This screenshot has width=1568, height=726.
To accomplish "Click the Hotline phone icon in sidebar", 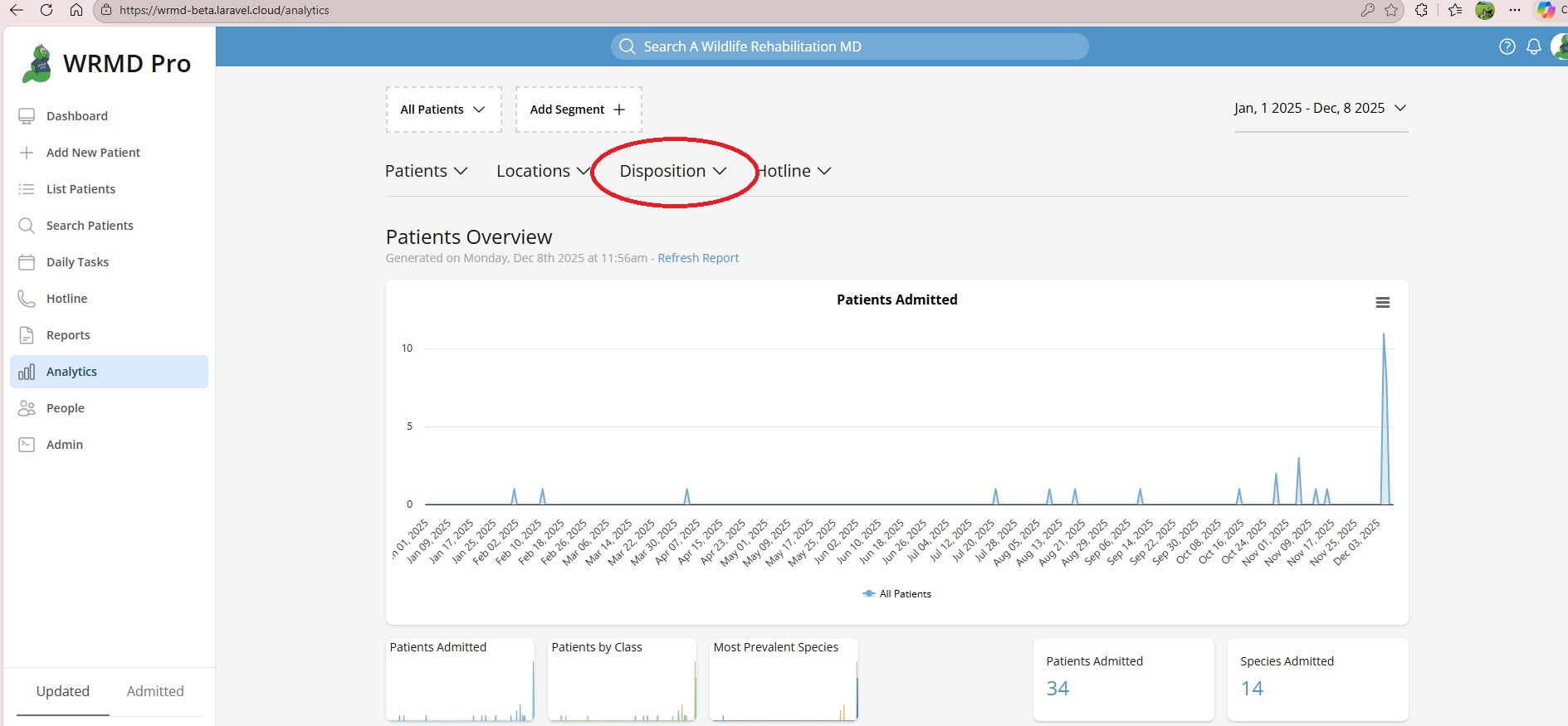I will pyautogui.click(x=27, y=299).
